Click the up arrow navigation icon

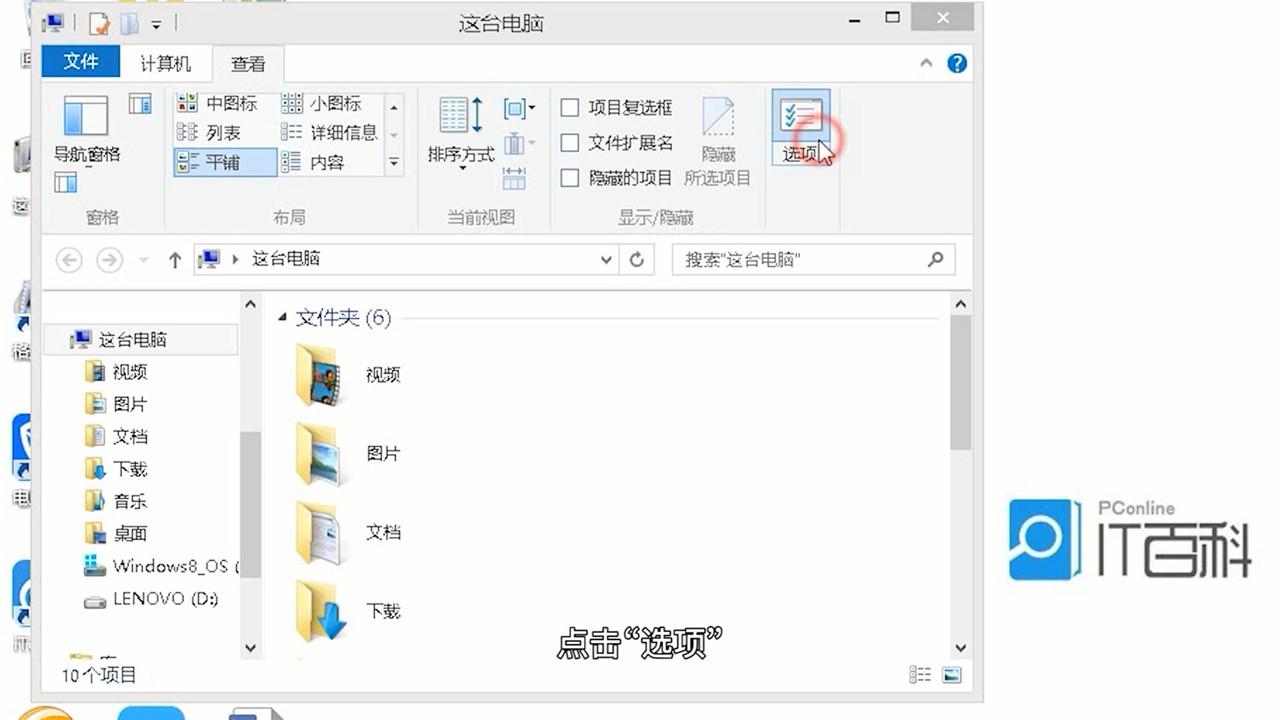(x=175, y=260)
